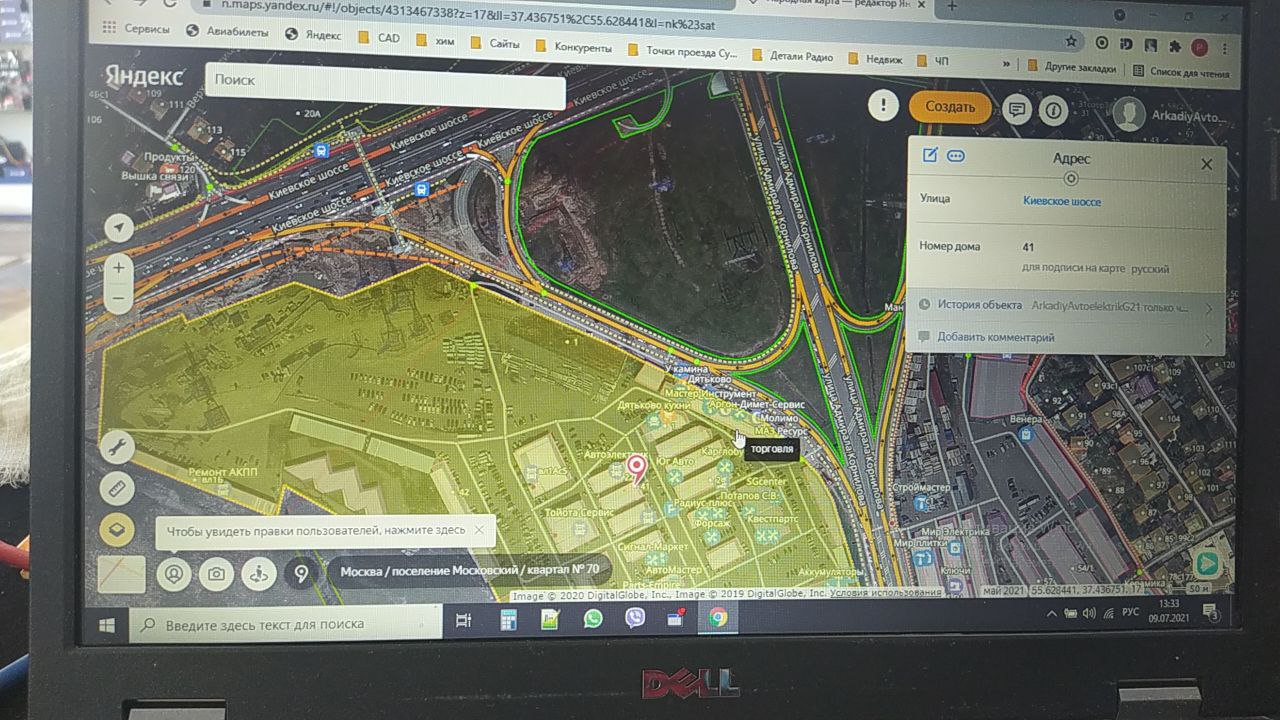The image size is (1280, 720).
Task: Open the ЧП bookmarks folder
Action: (x=933, y=61)
